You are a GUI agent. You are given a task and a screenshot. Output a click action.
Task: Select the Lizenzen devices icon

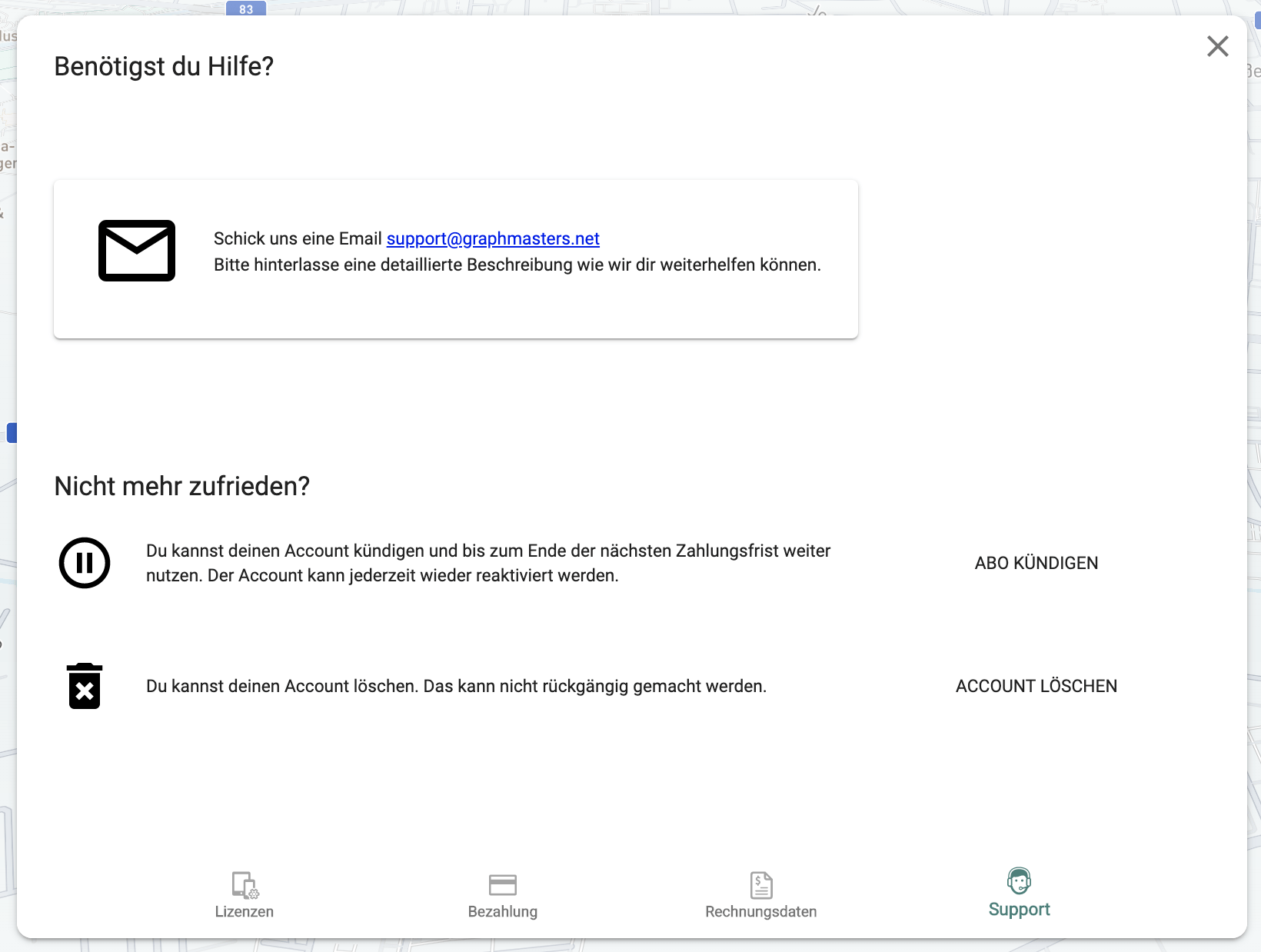click(x=244, y=886)
